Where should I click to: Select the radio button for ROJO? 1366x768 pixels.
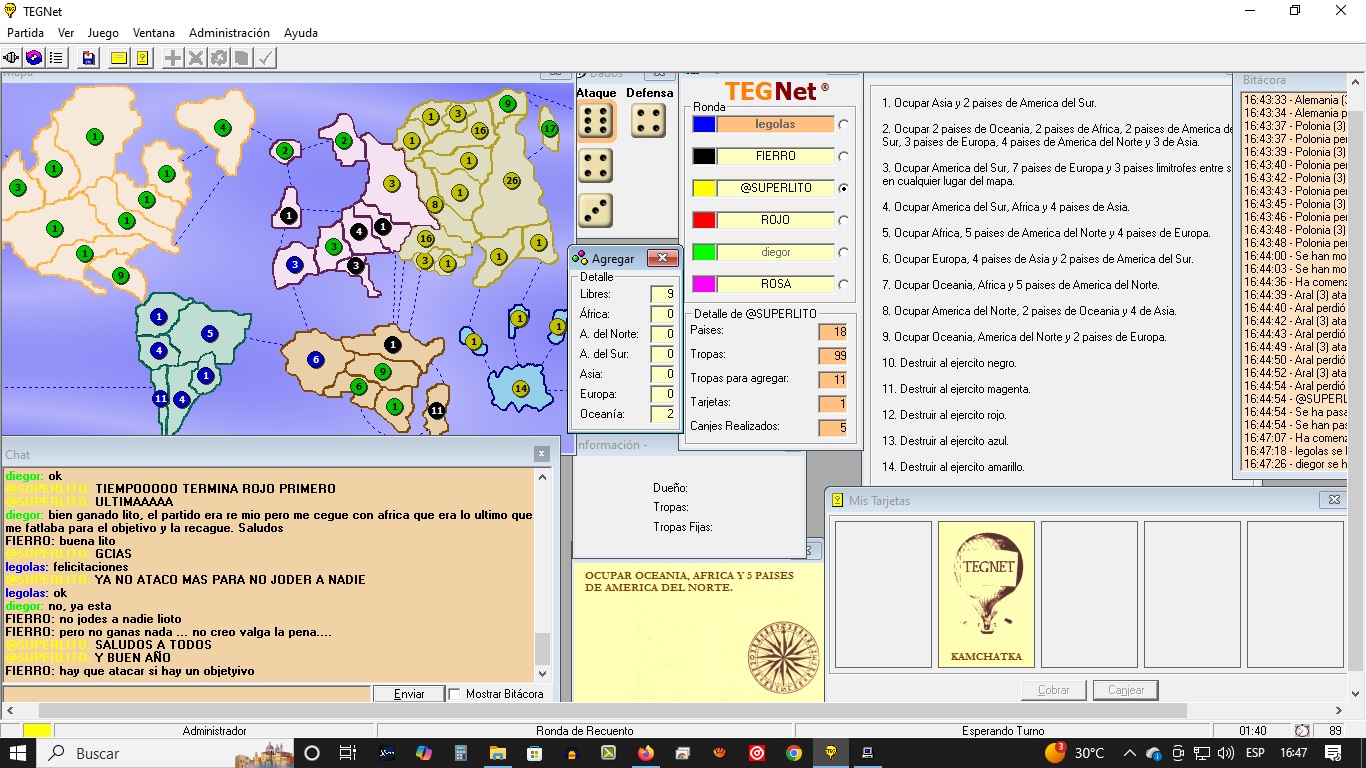coord(844,221)
